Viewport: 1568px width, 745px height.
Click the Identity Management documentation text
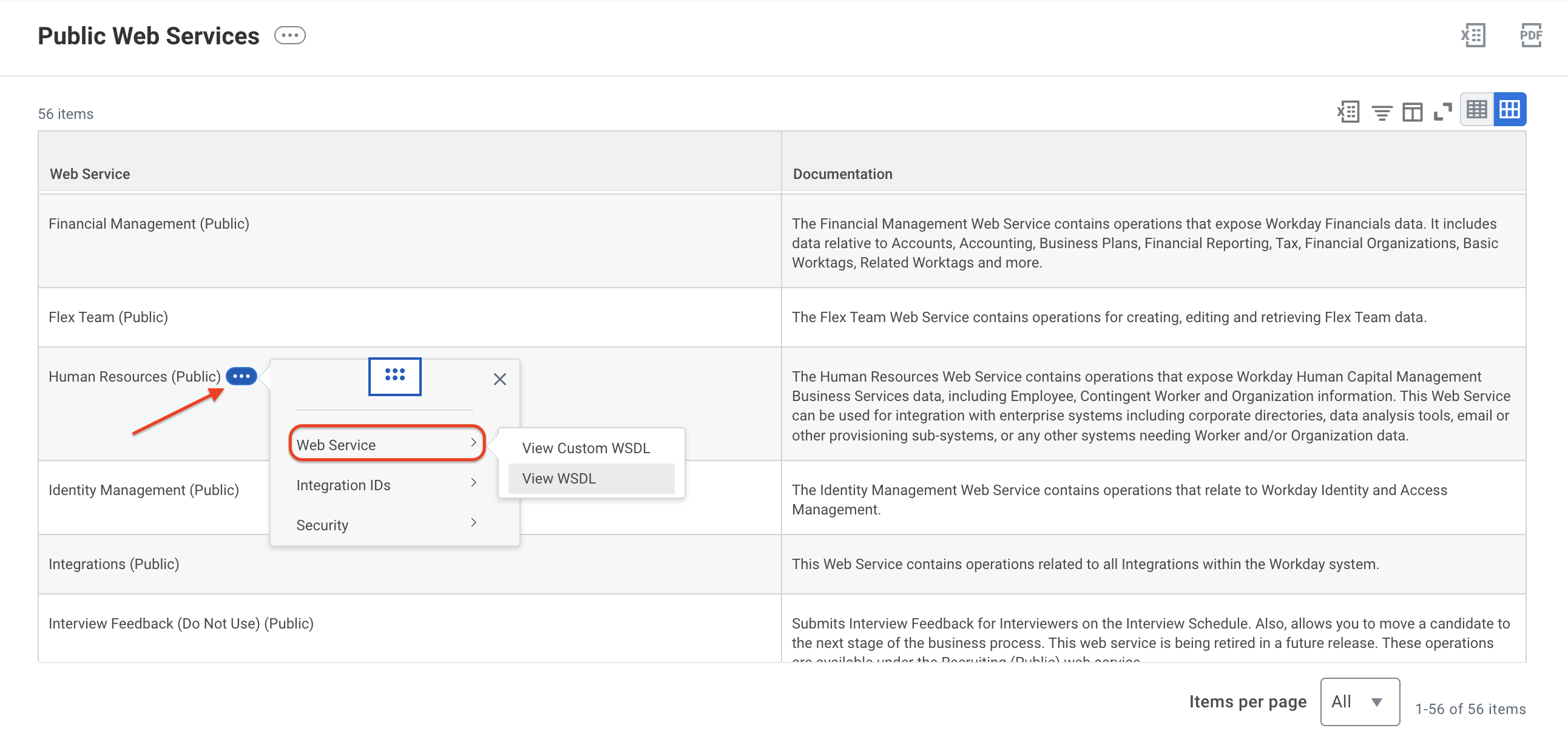[x=1120, y=500]
